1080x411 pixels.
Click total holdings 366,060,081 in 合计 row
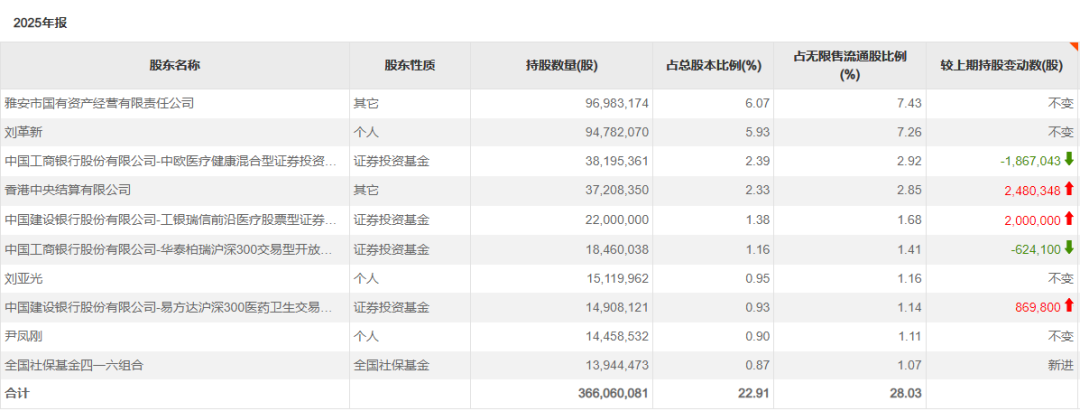[x=613, y=394]
